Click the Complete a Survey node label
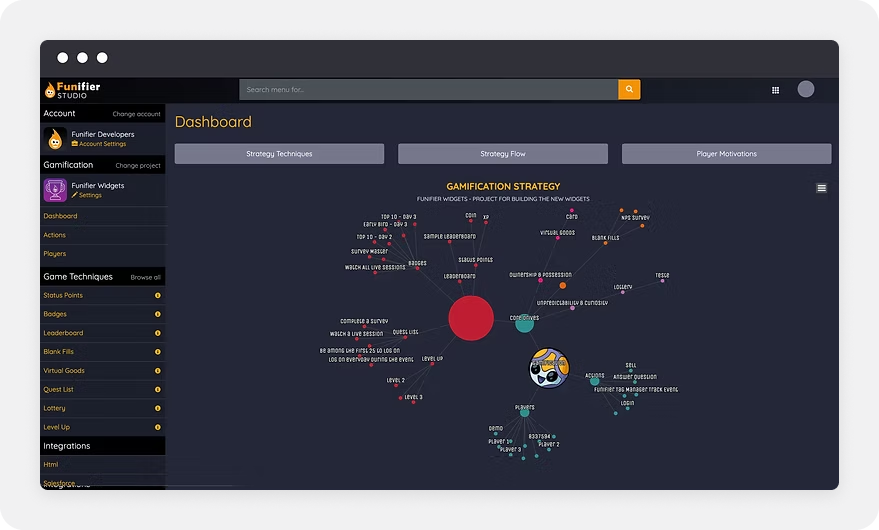879x530 pixels. (364, 321)
